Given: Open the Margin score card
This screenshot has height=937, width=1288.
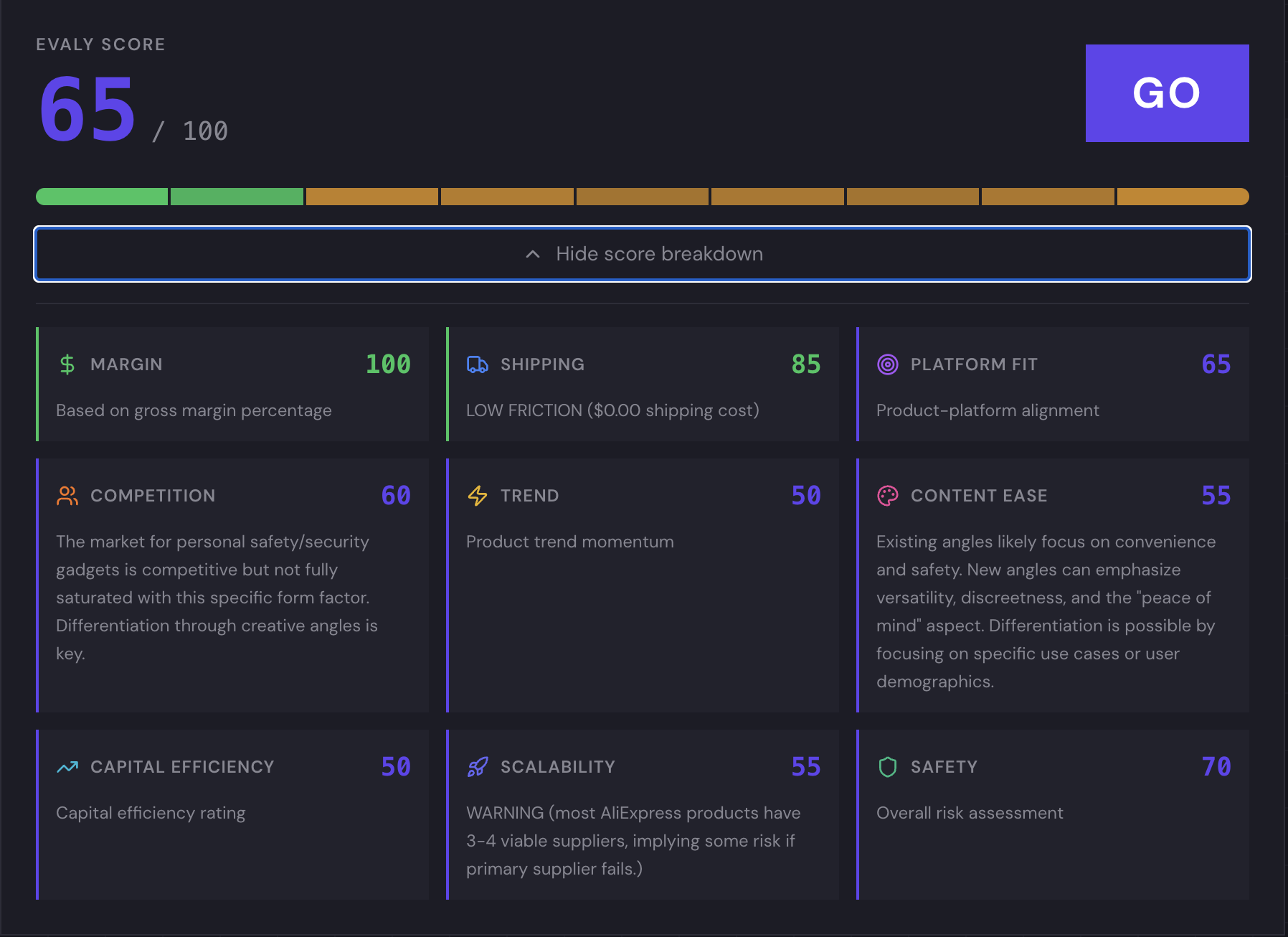Looking at the screenshot, I should click(232, 385).
